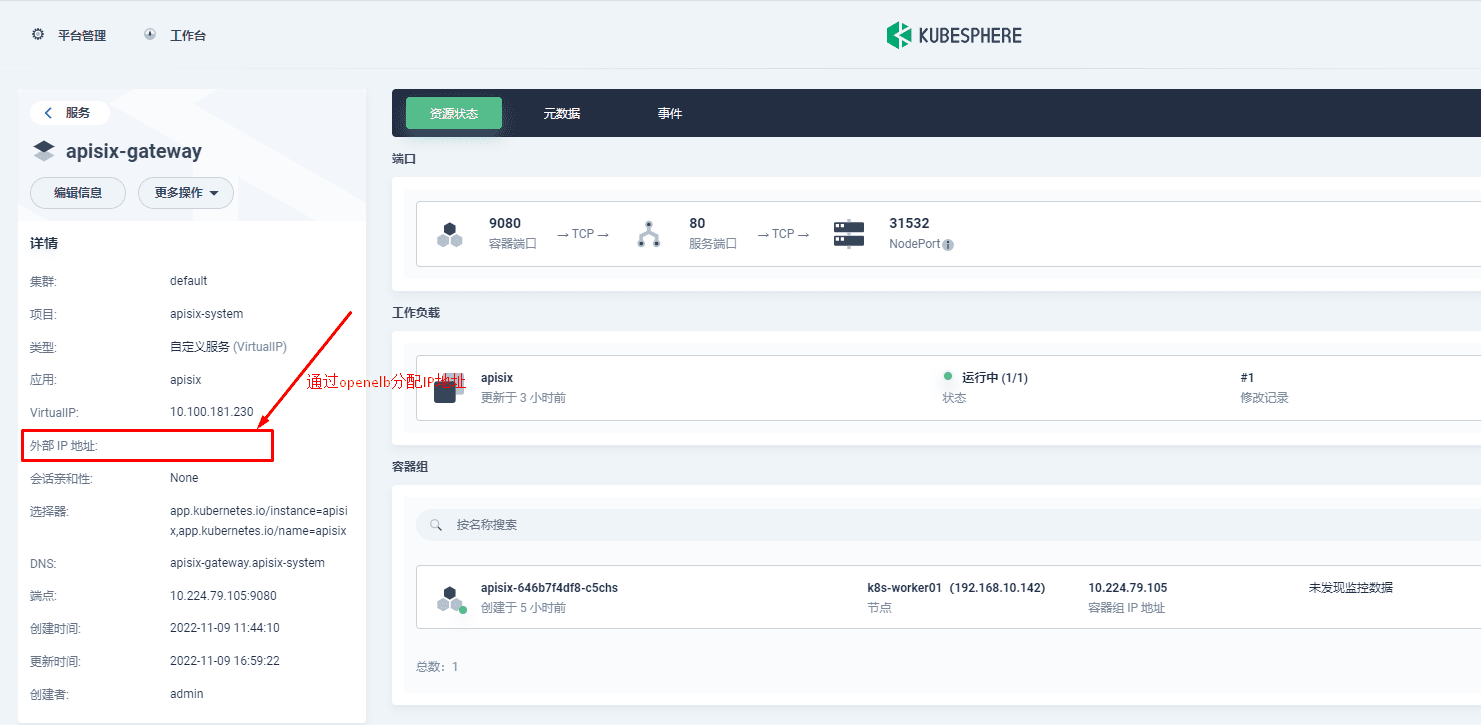Click the apisix-gateway service title
The image size is (1481, 725).
(x=134, y=152)
